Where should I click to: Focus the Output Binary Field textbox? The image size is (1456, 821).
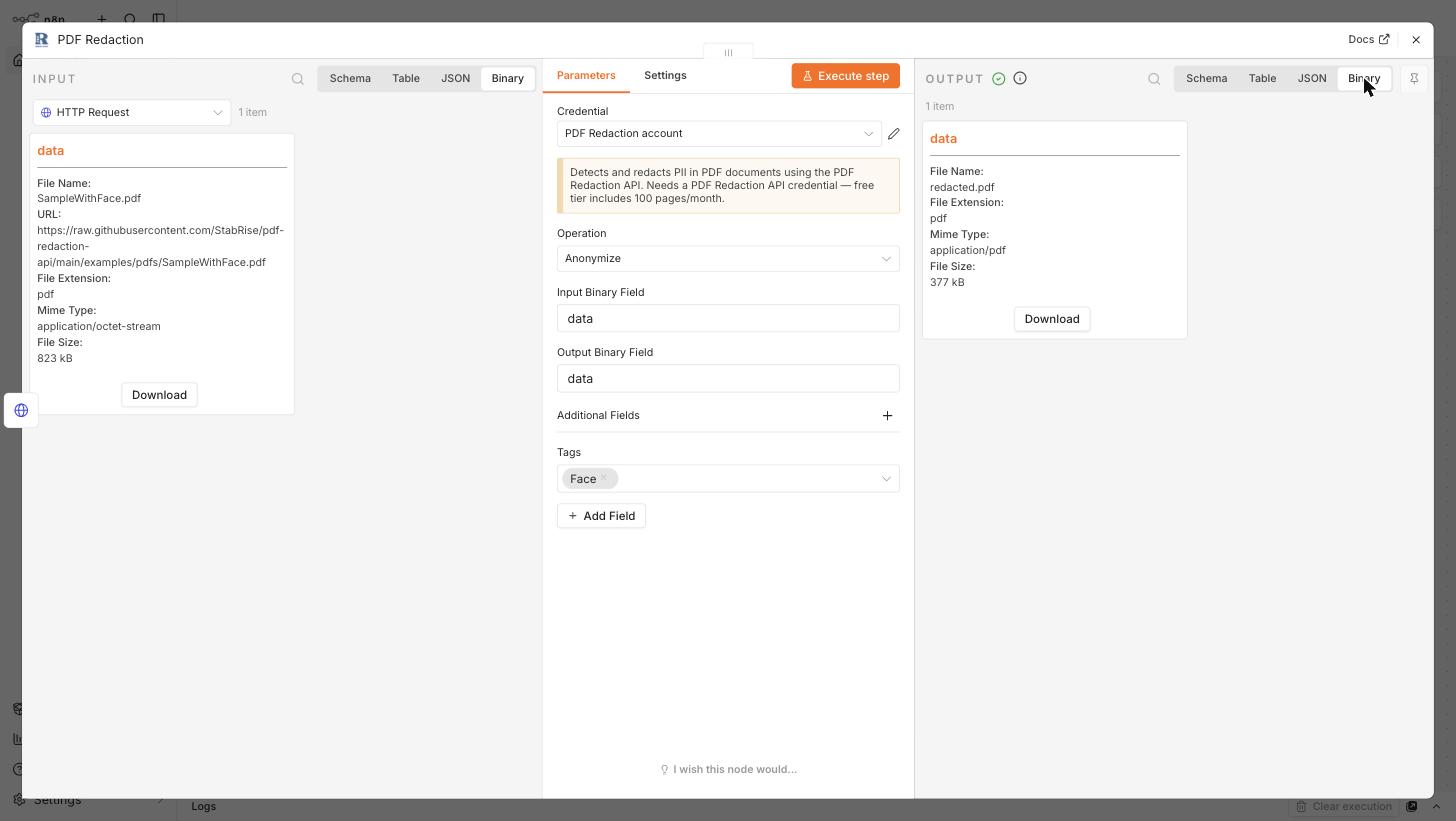point(728,379)
